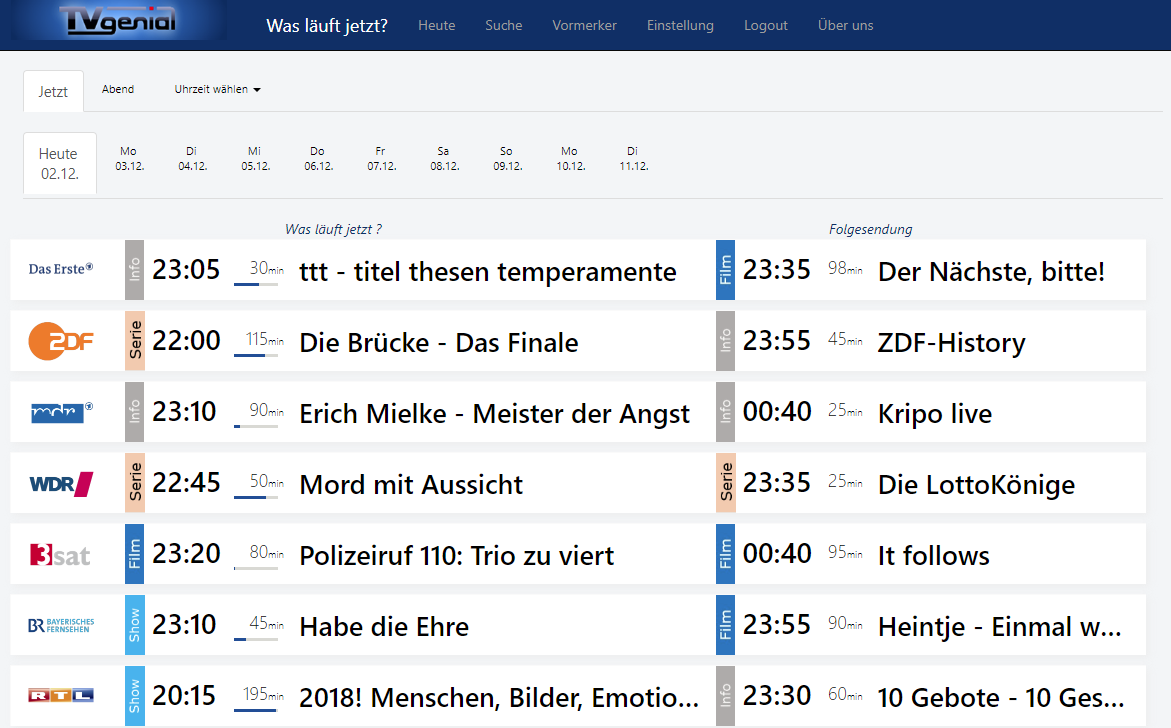Select the WDR channel logo
Viewport: 1171px width, 728px height.
[x=59, y=483]
